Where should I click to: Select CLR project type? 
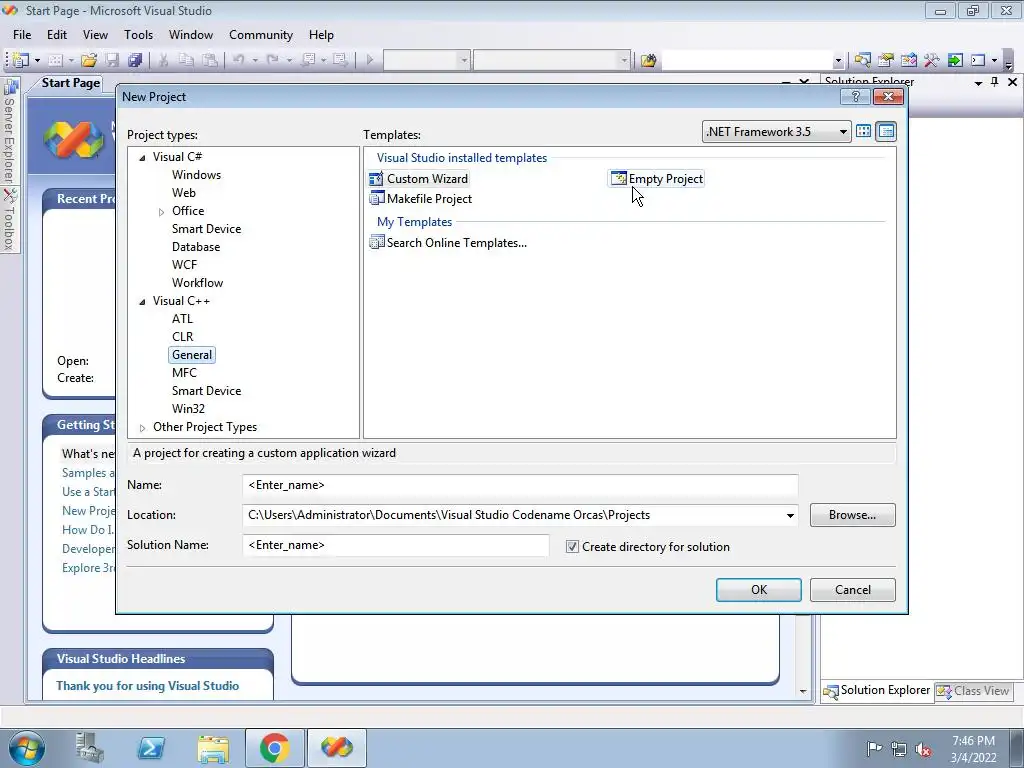point(183,337)
